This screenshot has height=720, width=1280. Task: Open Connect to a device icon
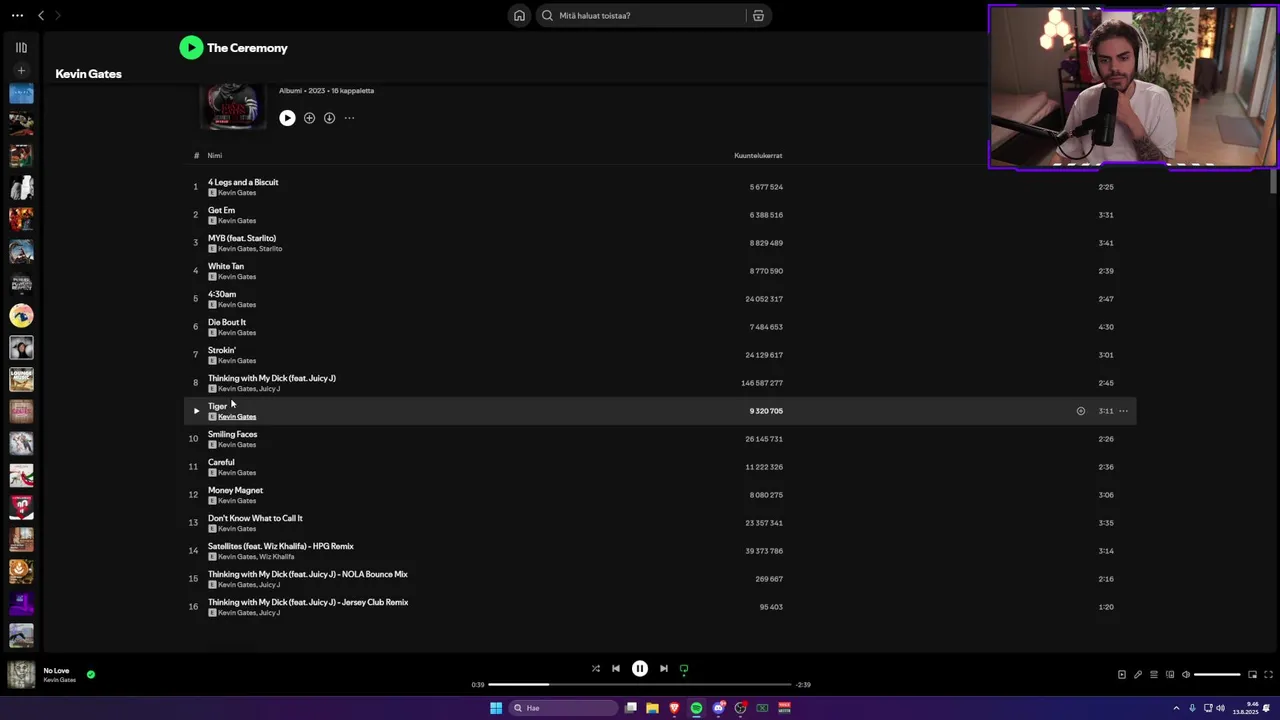click(x=1170, y=674)
